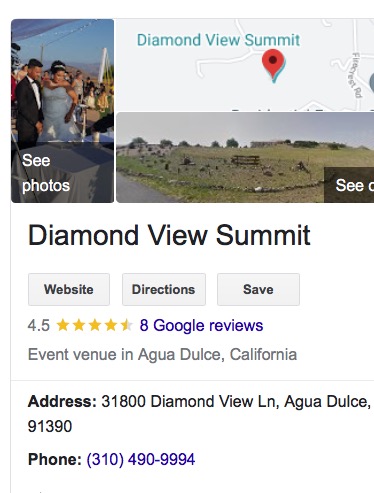Open the venue's Website button
This screenshot has width=374, height=493.
[x=69, y=289]
